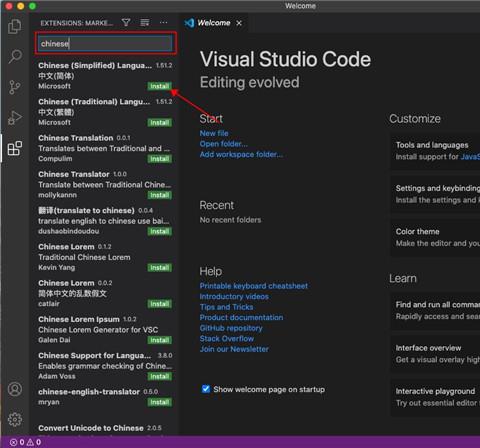This screenshot has height=448, width=480.
Task: Open Introductory videos link
Action: pos(234,297)
